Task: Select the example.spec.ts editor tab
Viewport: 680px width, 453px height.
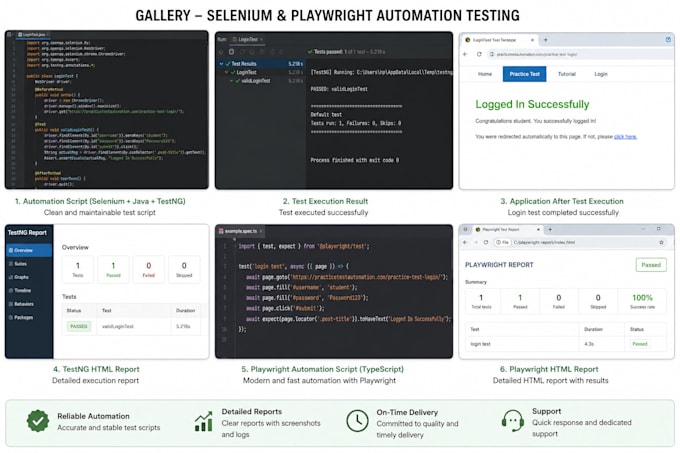Action: point(241,231)
